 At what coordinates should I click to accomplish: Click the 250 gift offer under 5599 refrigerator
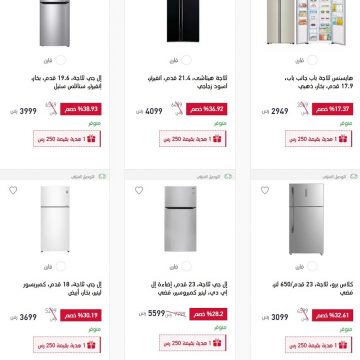pyautogui.click(x=193, y=343)
